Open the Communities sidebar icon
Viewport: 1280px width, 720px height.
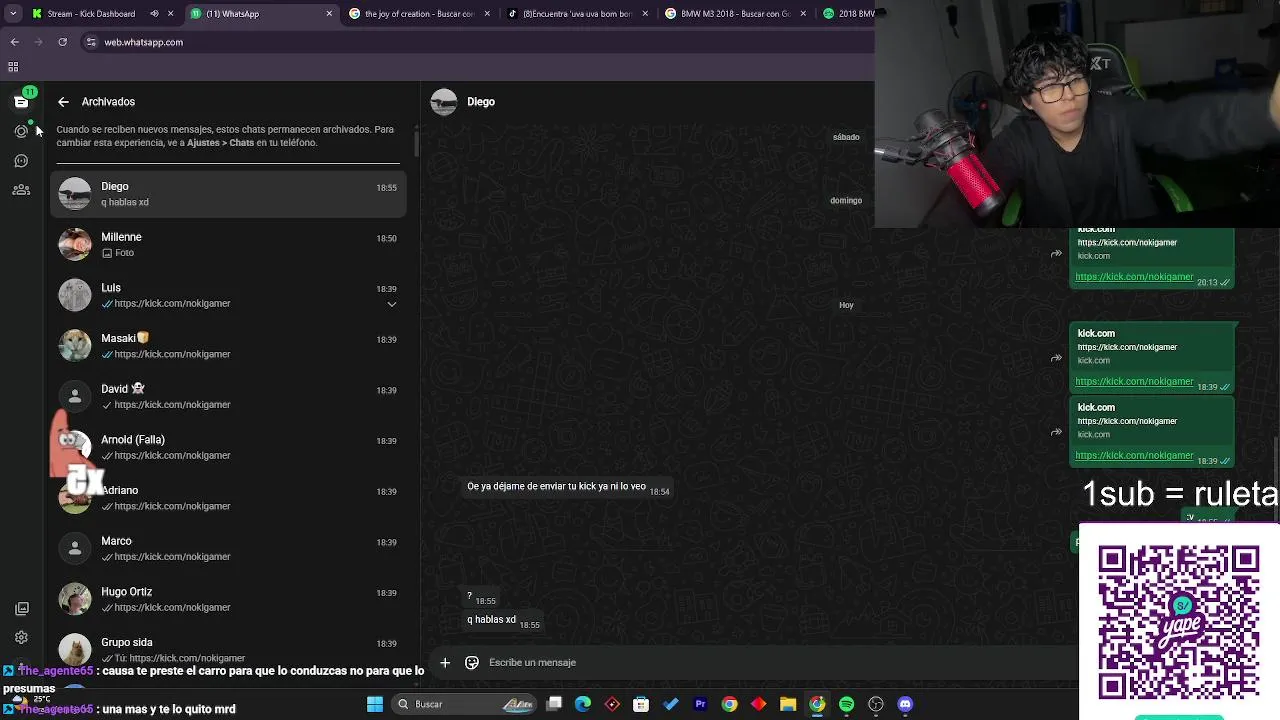tap(21, 190)
